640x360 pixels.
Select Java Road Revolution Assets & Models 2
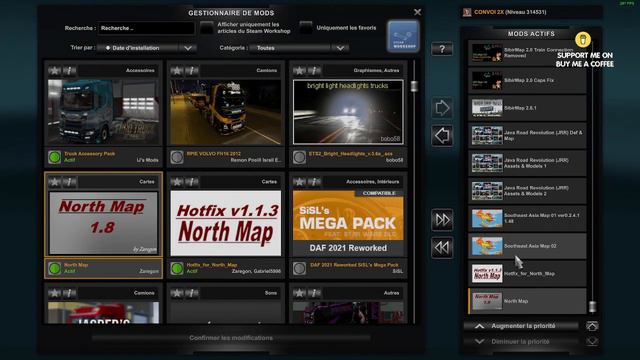pos(527,191)
